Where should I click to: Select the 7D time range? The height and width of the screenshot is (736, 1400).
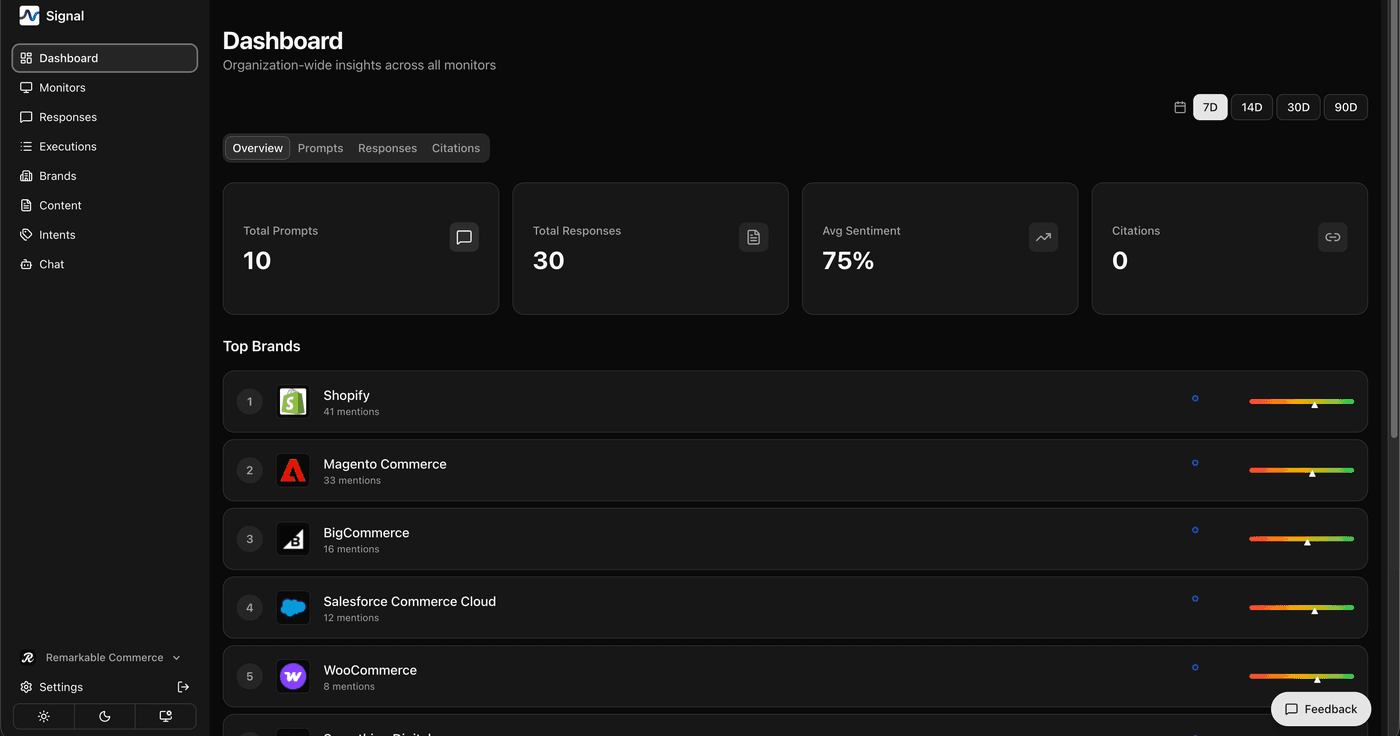pos(1210,107)
